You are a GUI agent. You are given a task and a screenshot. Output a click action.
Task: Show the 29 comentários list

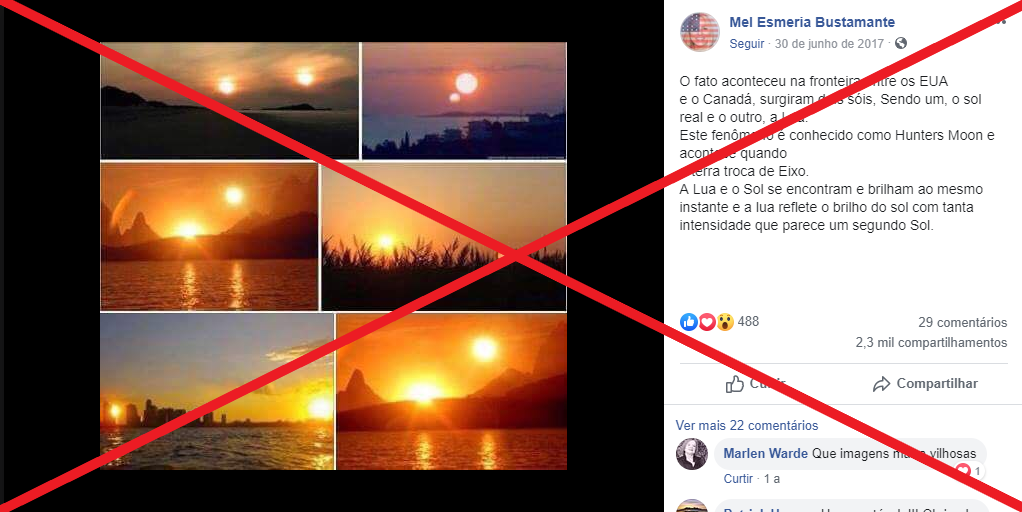[x=962, y=322]
